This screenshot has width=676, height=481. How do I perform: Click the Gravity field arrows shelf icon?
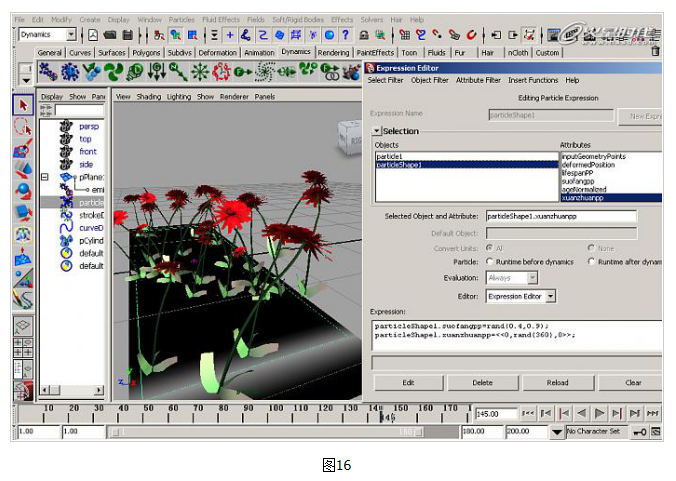156,72
